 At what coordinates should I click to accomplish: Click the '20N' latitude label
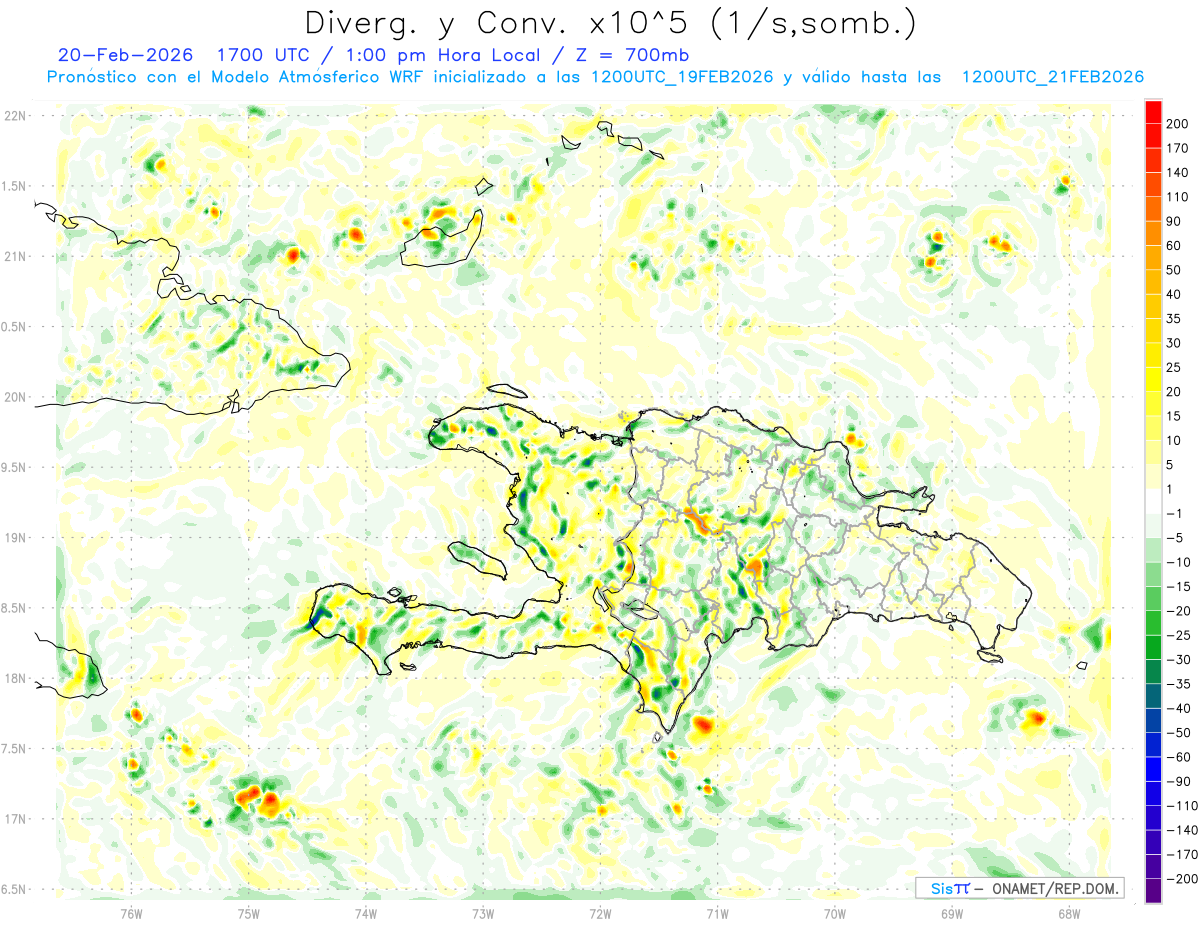pyautogui.click(x=15, y=397)
